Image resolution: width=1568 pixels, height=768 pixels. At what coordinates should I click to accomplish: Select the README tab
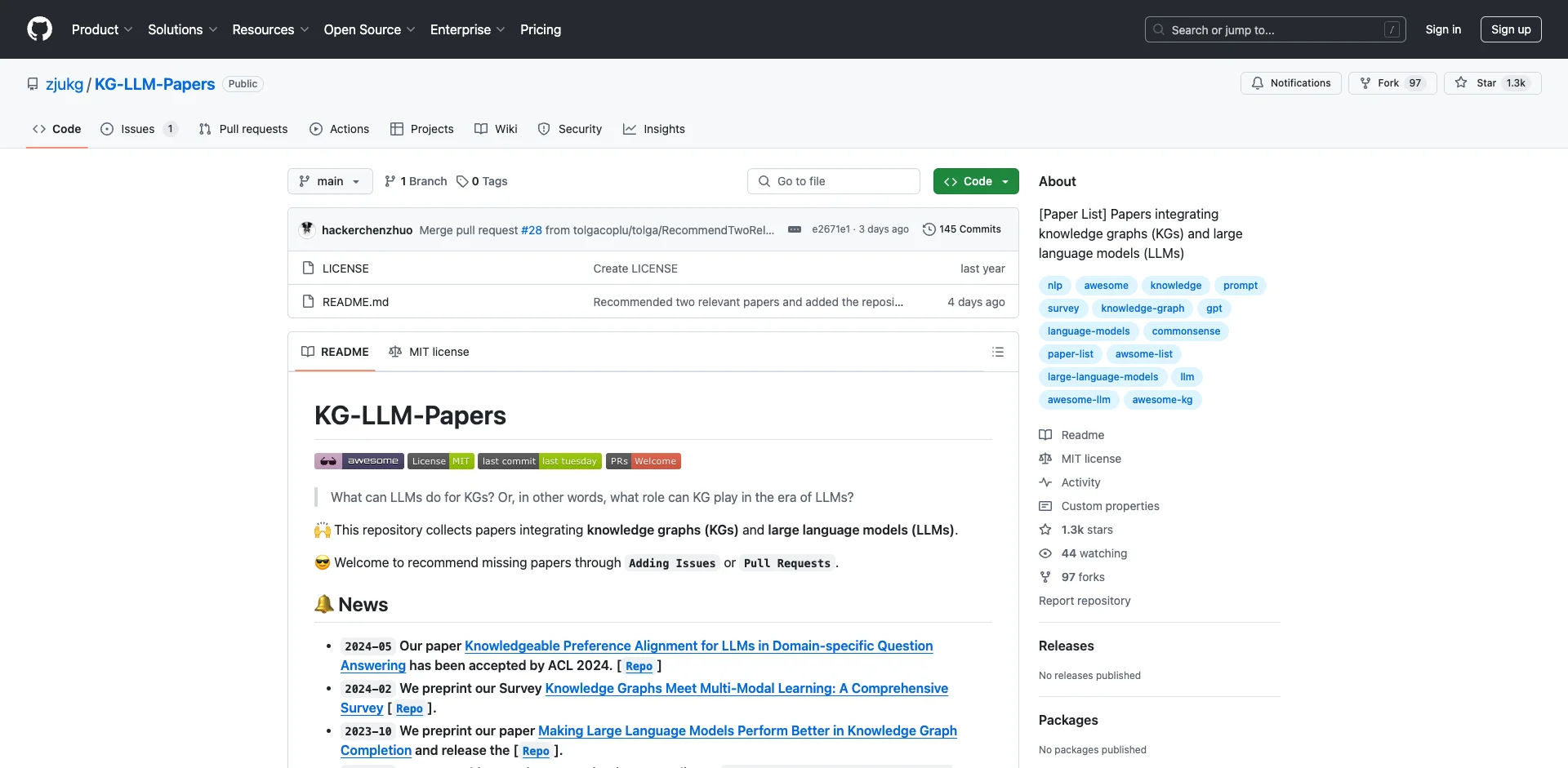click(x=335, y=352)
